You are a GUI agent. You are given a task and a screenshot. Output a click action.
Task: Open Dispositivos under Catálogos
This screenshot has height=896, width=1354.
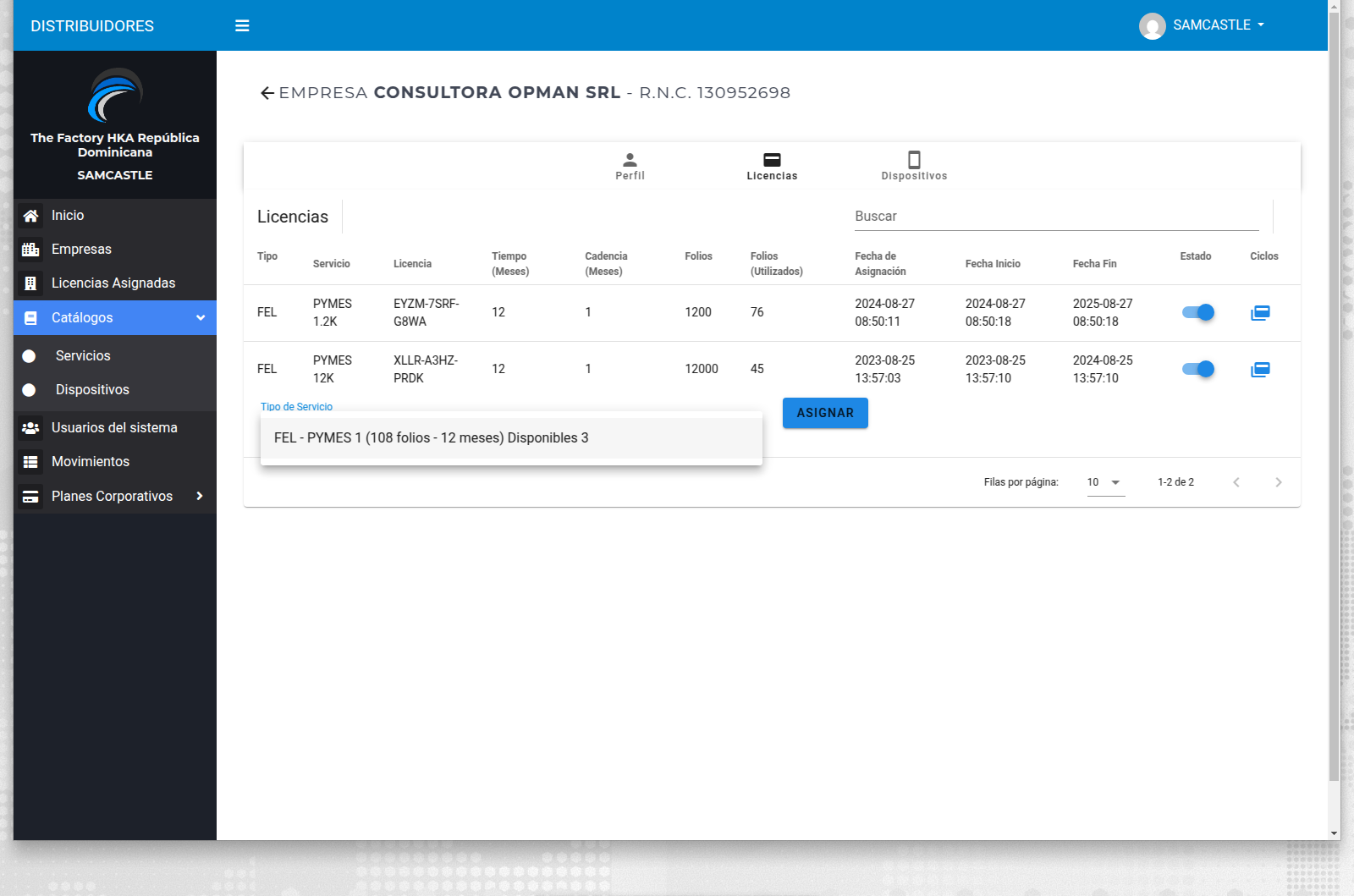[x=115, y=390]
